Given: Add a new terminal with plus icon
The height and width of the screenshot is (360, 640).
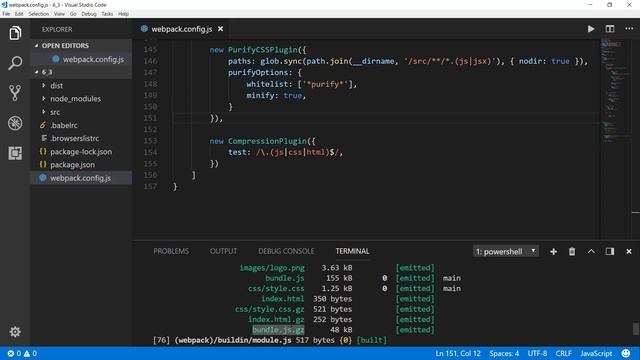Looking at the screenshot, I should 553,251.
